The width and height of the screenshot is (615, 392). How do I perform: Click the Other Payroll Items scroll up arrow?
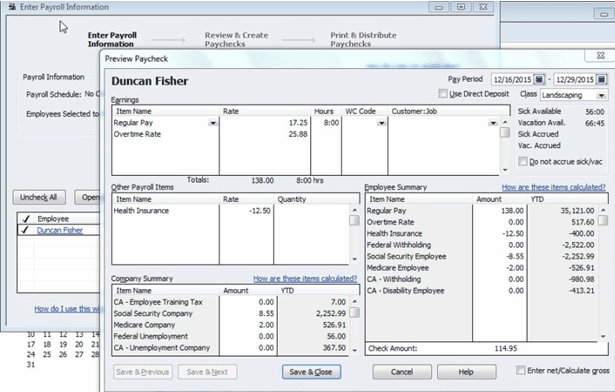coord(355,210)
